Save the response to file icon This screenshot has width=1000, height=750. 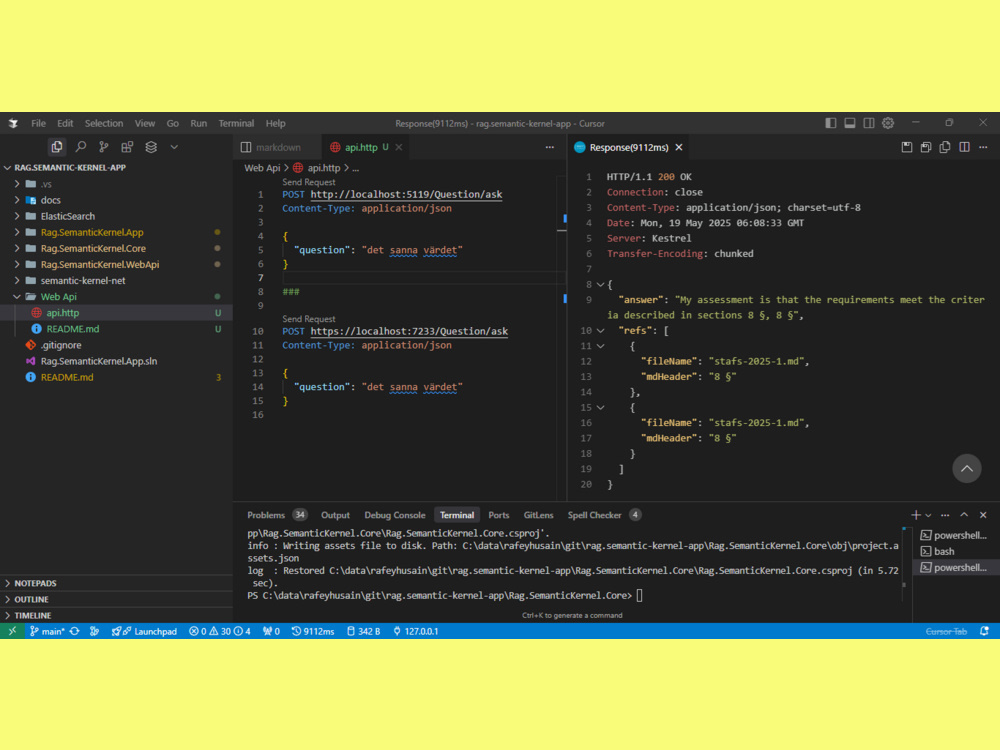tap(906, 147)
